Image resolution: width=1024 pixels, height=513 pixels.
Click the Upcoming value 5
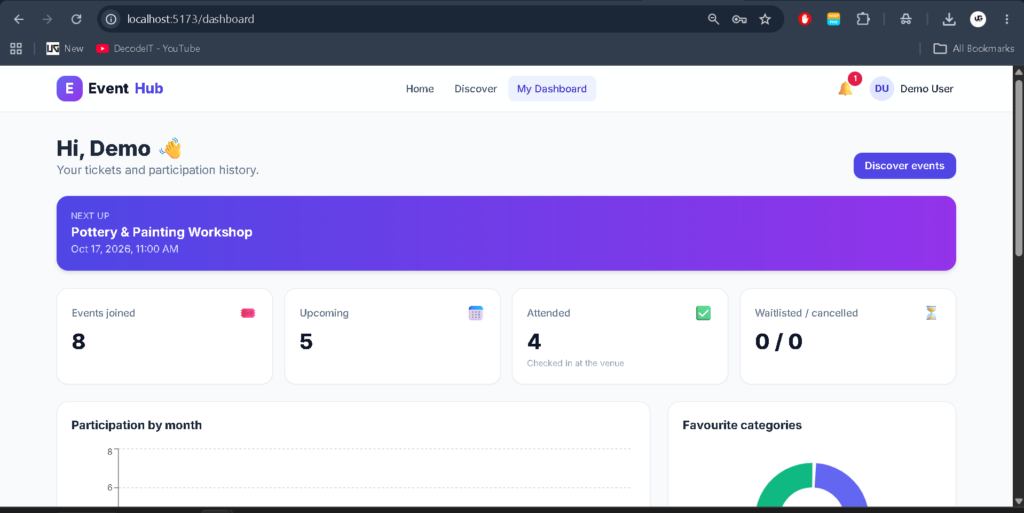point(306,341)
